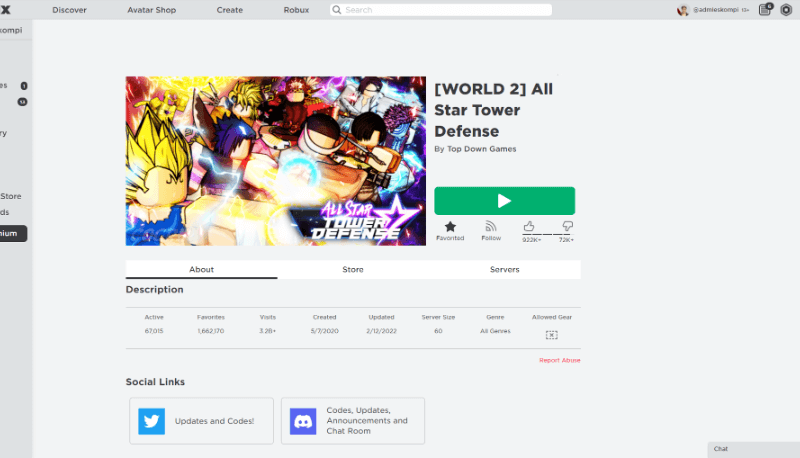Switch to the Servers tab

point(505,269)
